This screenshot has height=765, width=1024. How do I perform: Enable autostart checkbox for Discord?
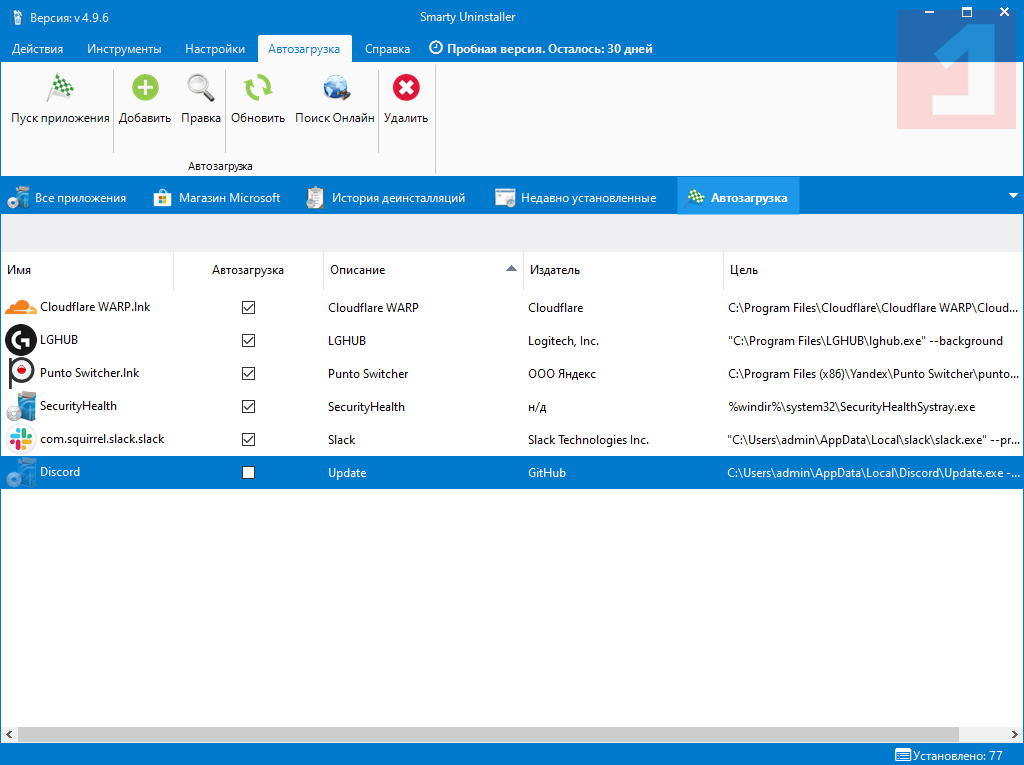(248, 472)
